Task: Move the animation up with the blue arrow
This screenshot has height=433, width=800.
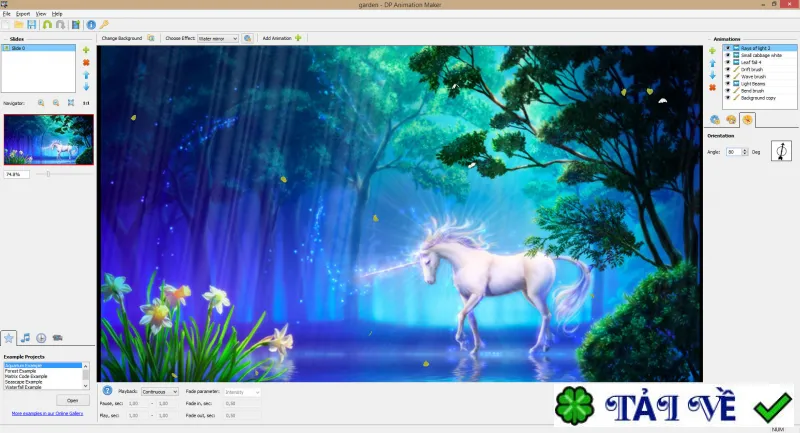Action: 712,63
